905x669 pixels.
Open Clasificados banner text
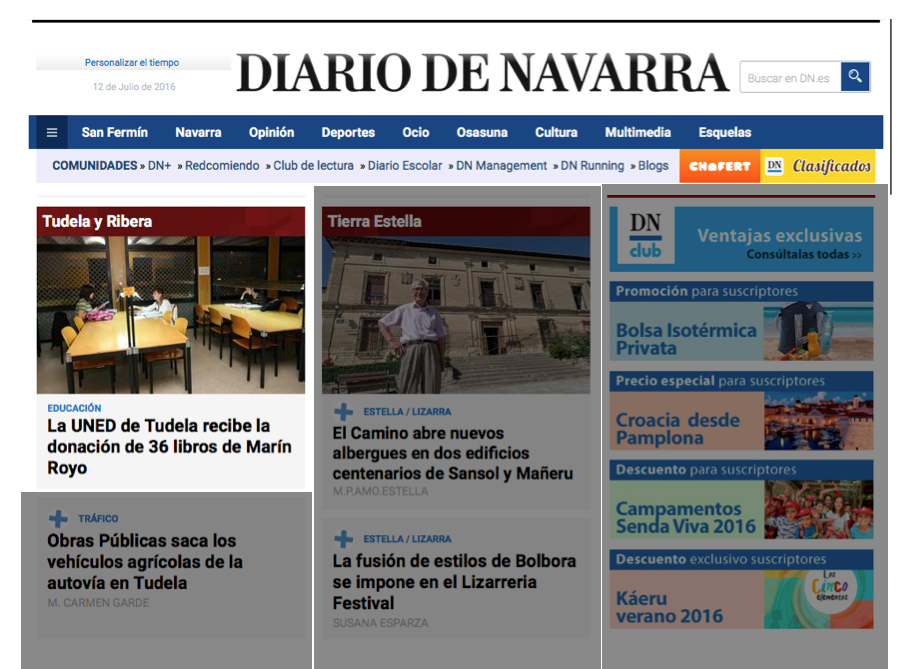[831, 166]
